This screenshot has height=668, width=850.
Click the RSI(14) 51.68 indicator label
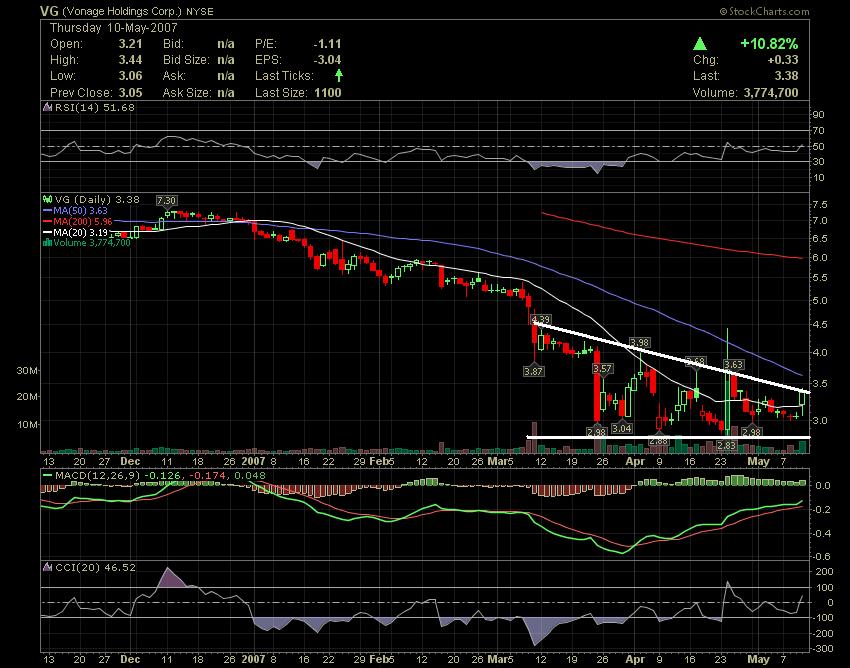coord(95,107)
